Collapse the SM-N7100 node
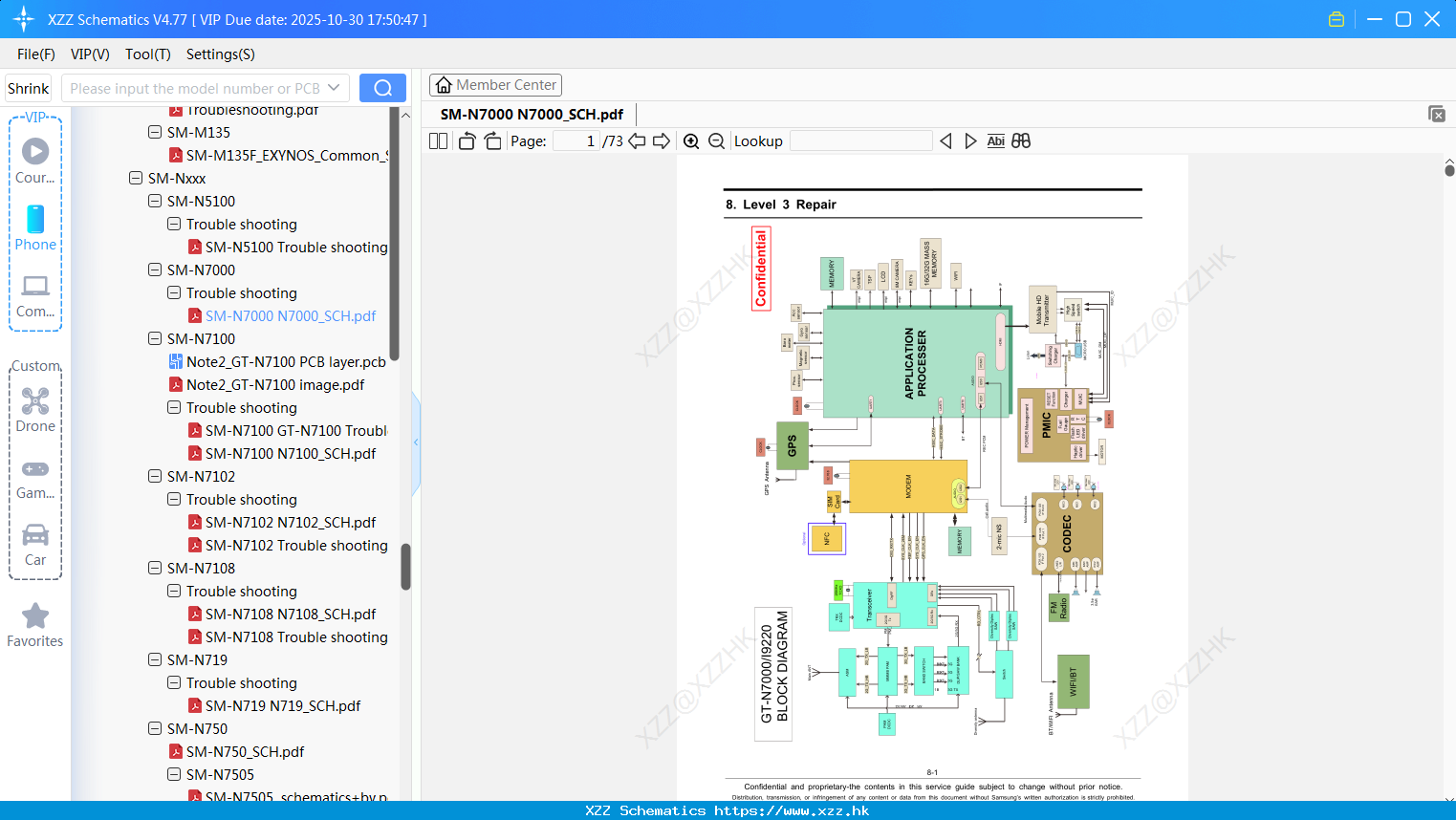The height and width of the screenshot is (820, 1456). pos(155,338)
